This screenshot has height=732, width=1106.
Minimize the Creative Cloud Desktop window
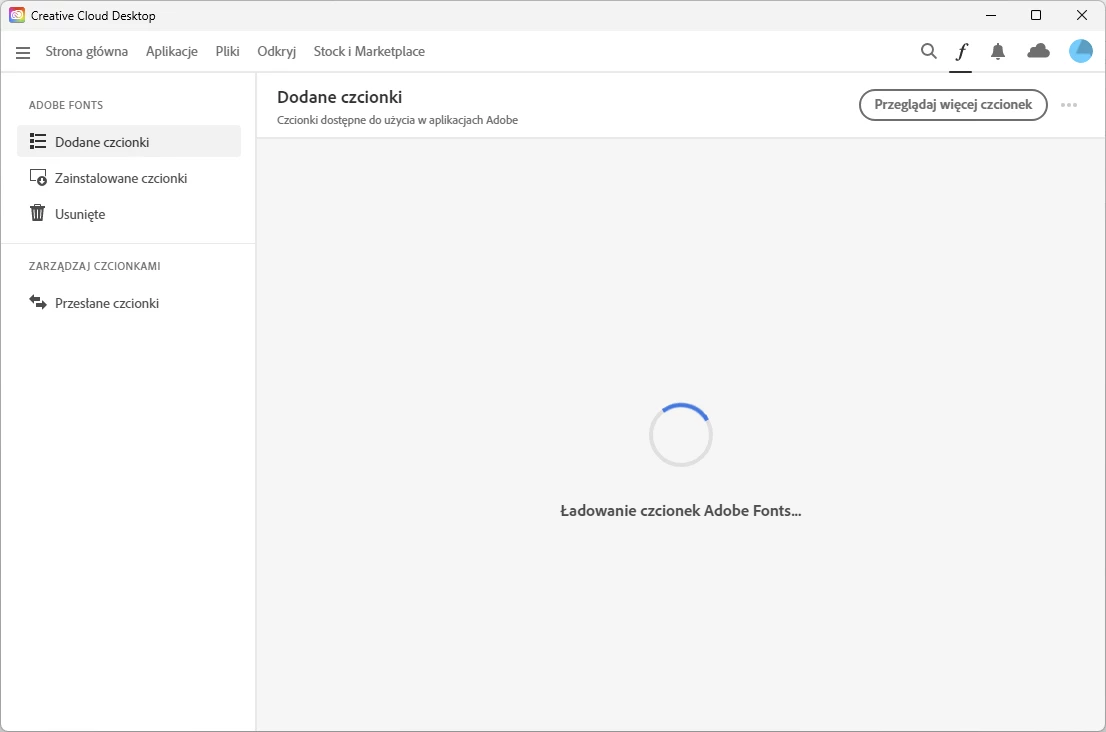pos(990,15)
